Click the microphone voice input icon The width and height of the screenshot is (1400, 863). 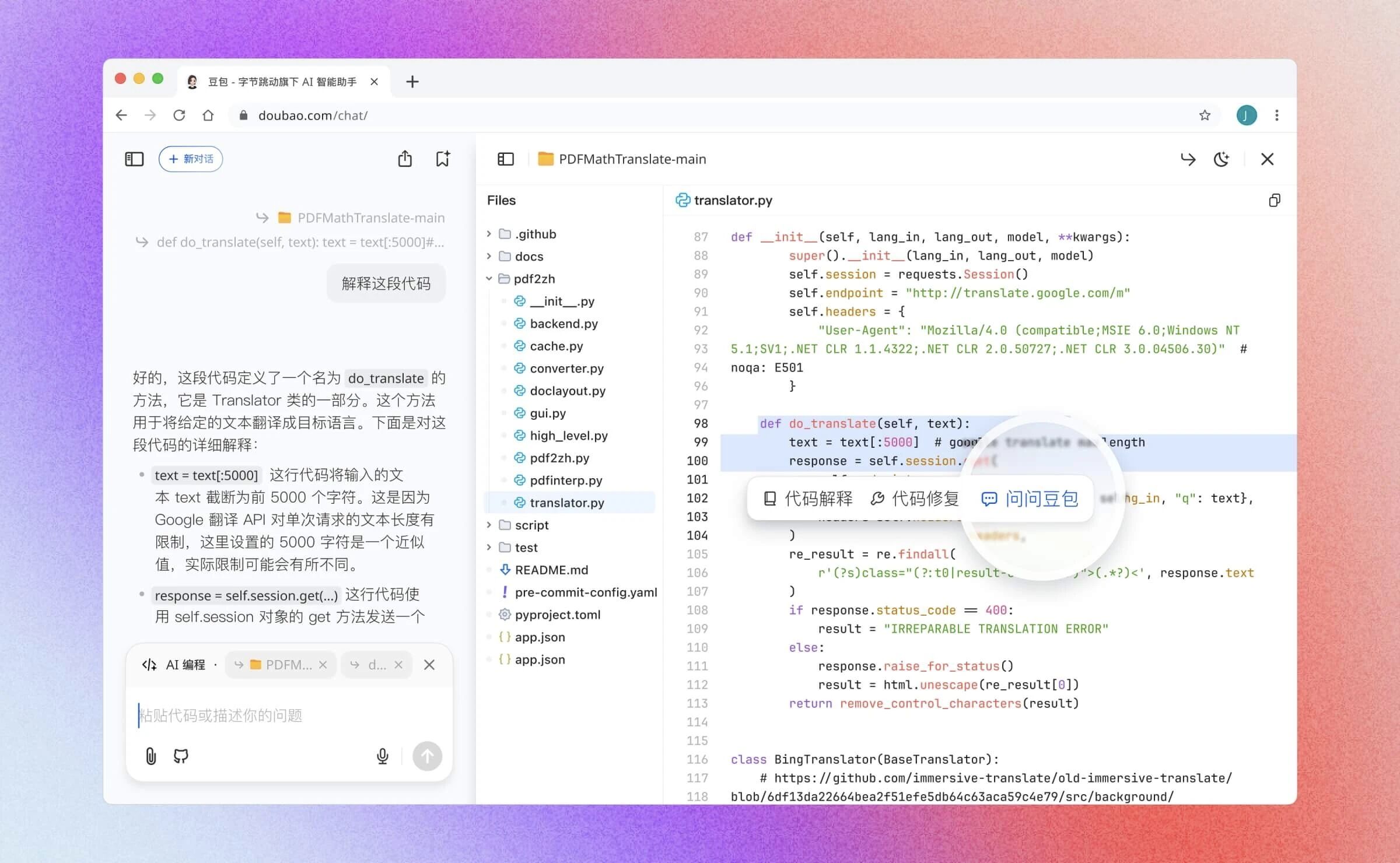click(x=382, y=756)
